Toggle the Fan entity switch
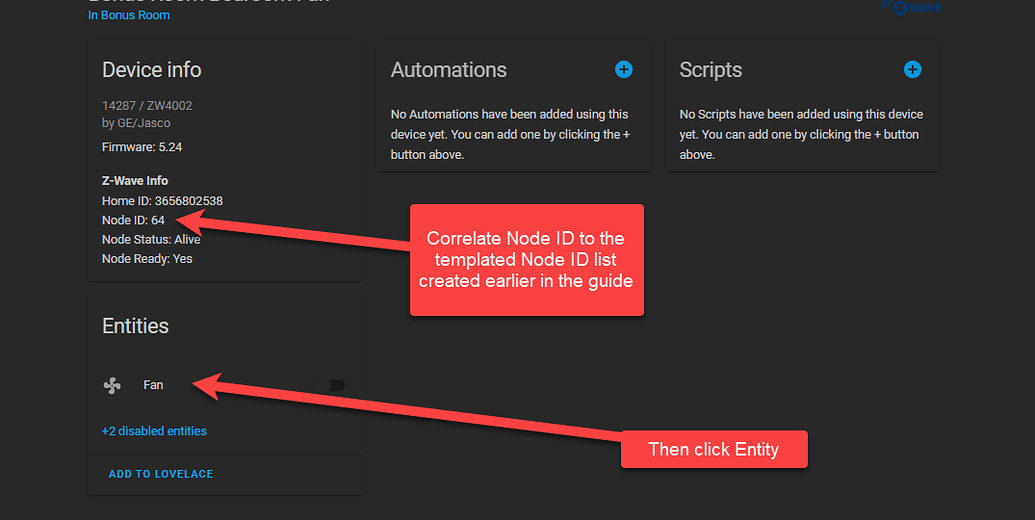Screen dimensions: 1035x520 330,385
